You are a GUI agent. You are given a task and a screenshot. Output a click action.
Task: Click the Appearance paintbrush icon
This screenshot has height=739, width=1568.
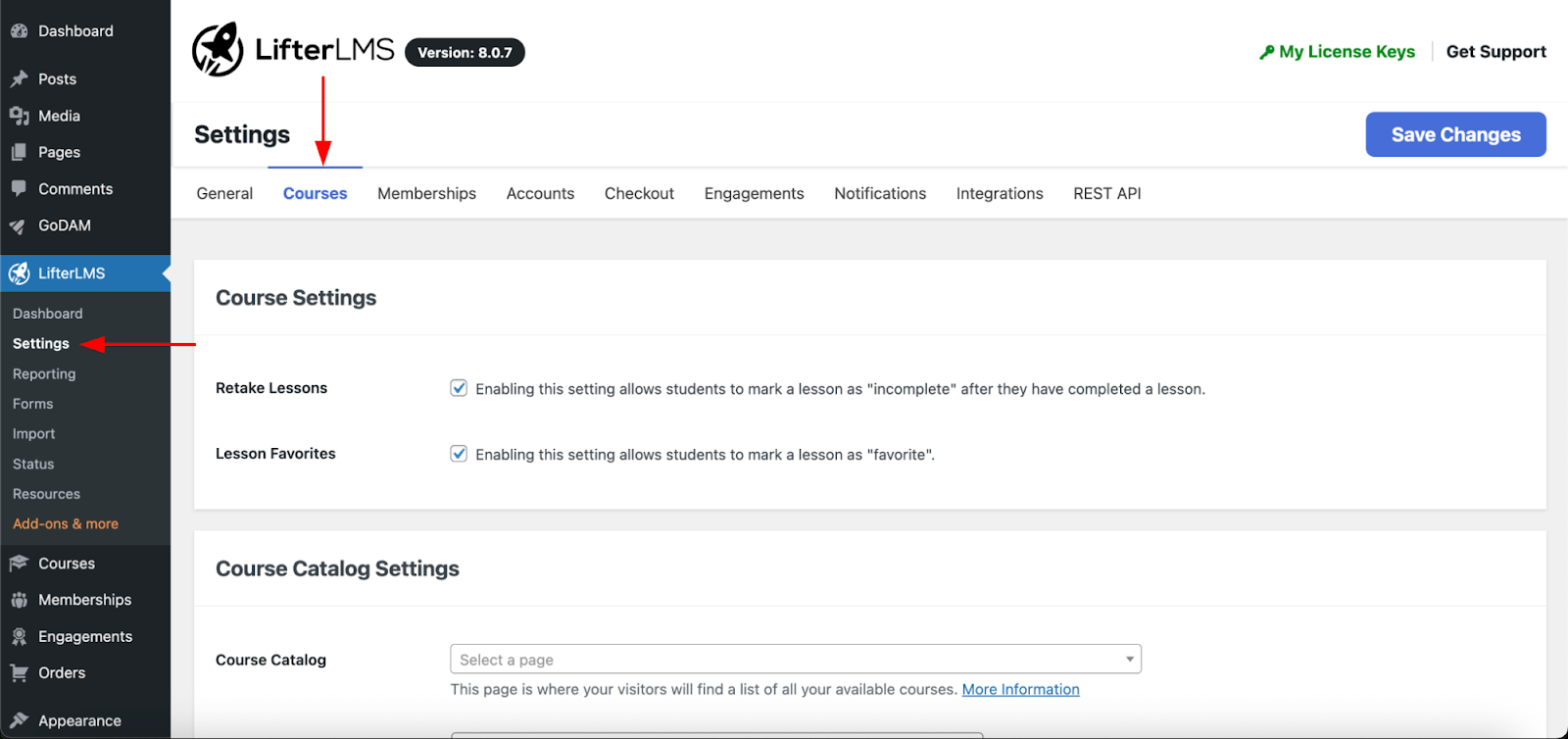click(x=19, y=720)
